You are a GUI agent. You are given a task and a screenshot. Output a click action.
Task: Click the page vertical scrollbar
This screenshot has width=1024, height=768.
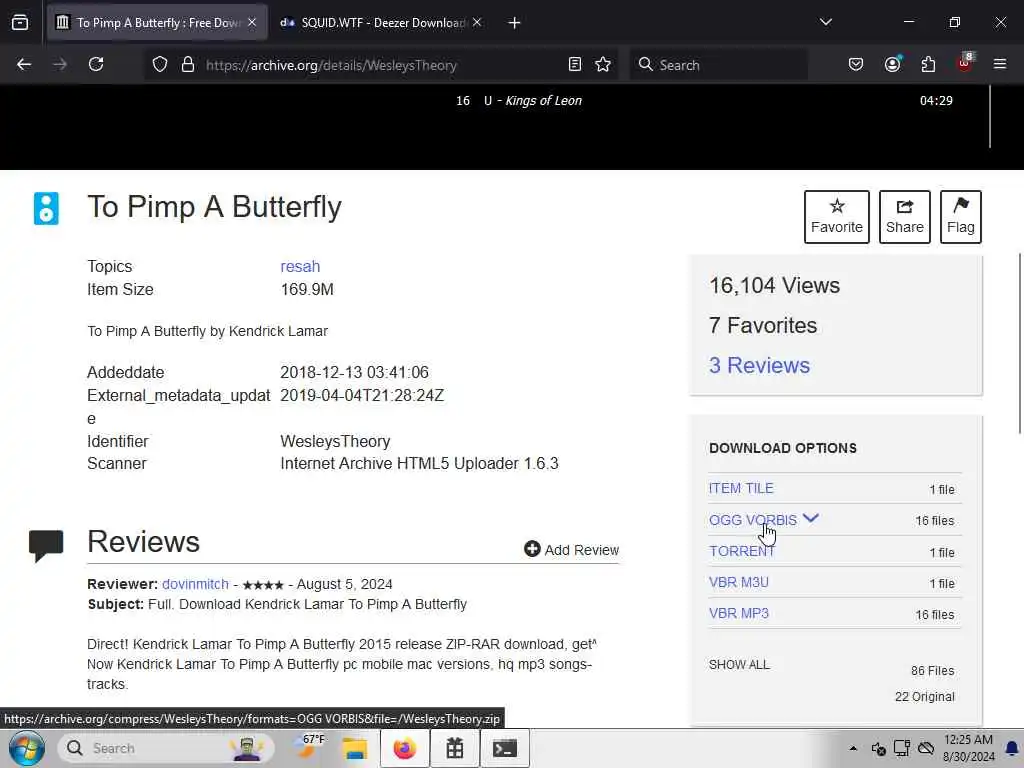tap(1020, 343)
